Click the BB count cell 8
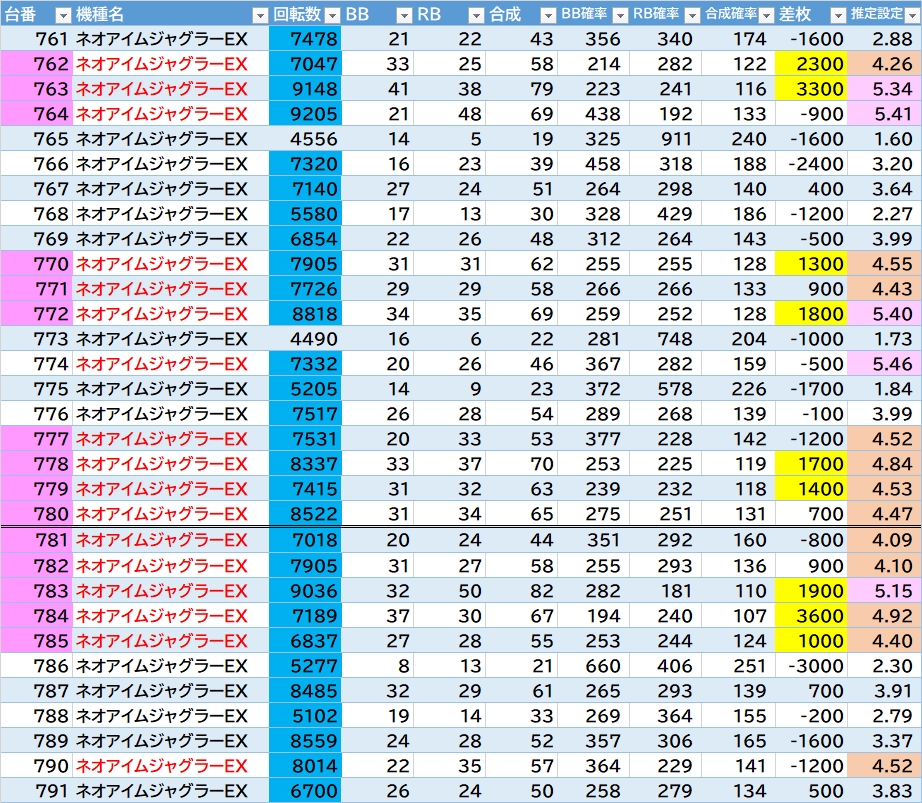This screenshot has height=803, width=922. [377, 665]
